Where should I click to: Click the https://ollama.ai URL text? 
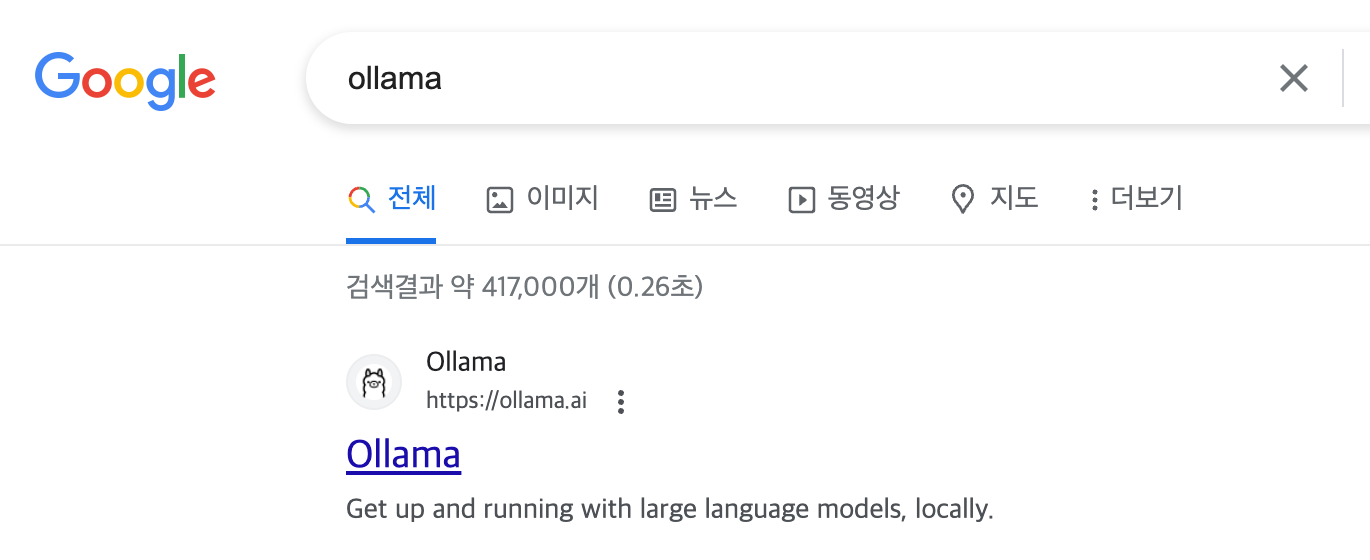click(x=506, y=401)
